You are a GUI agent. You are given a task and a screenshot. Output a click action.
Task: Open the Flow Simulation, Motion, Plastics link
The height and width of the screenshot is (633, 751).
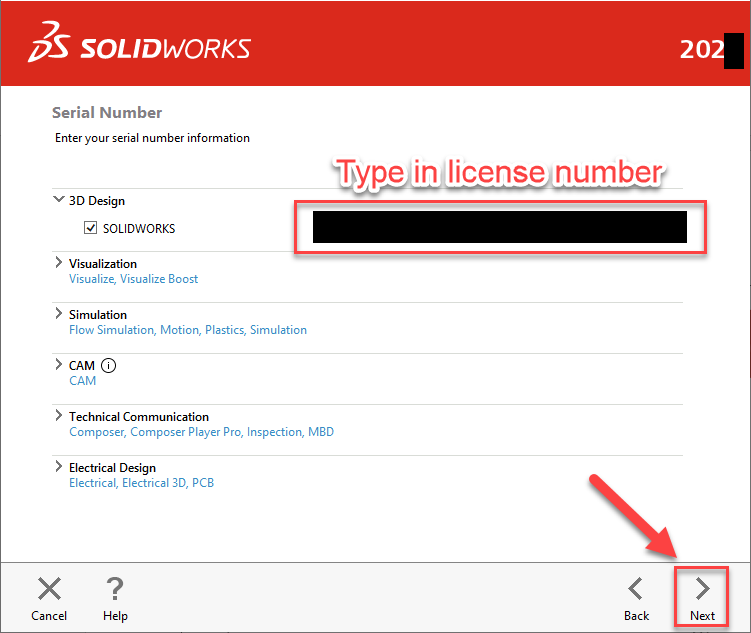[188, 330]
